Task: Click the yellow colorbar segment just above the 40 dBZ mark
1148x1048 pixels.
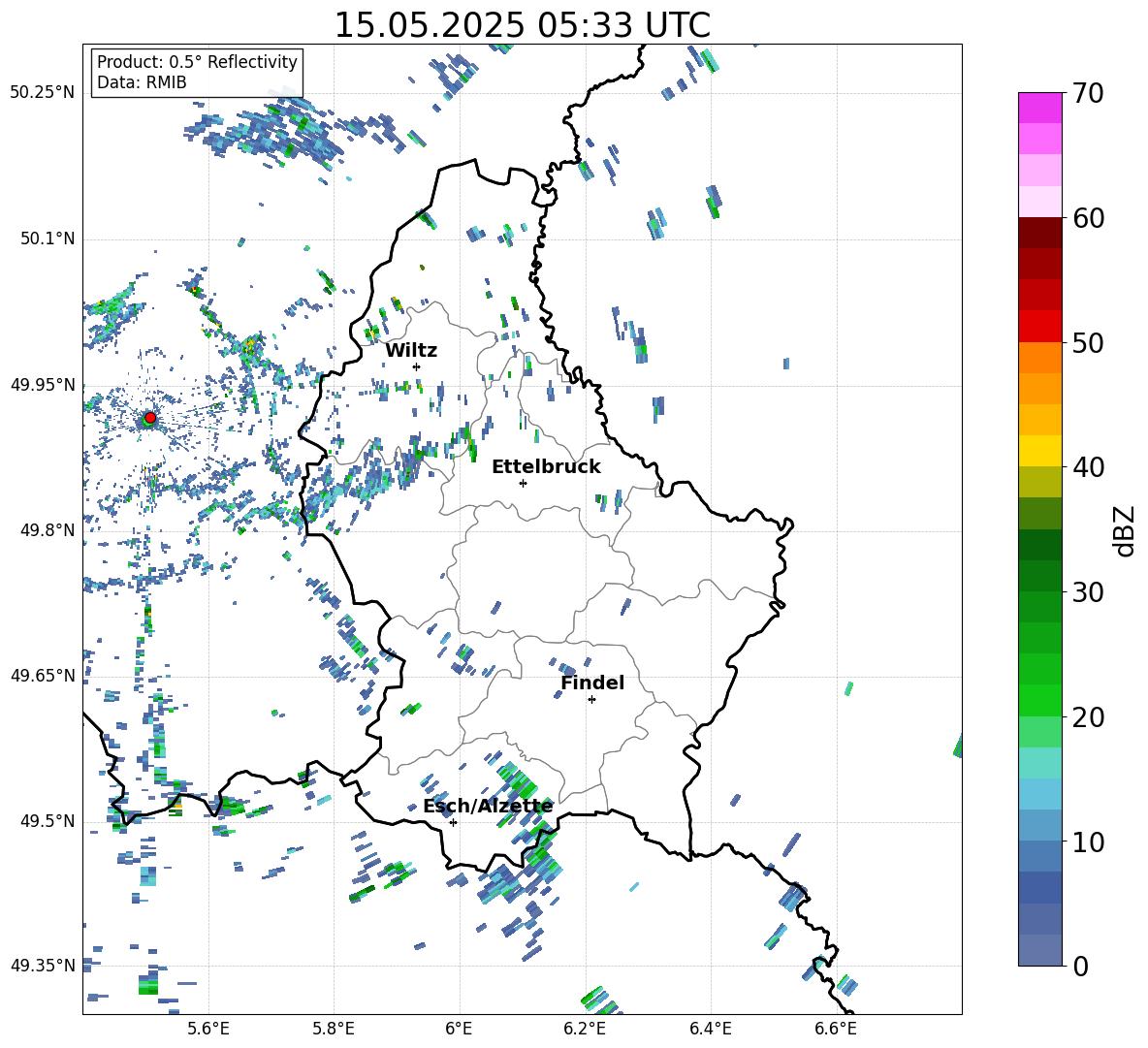Action: coord(1039,451)
